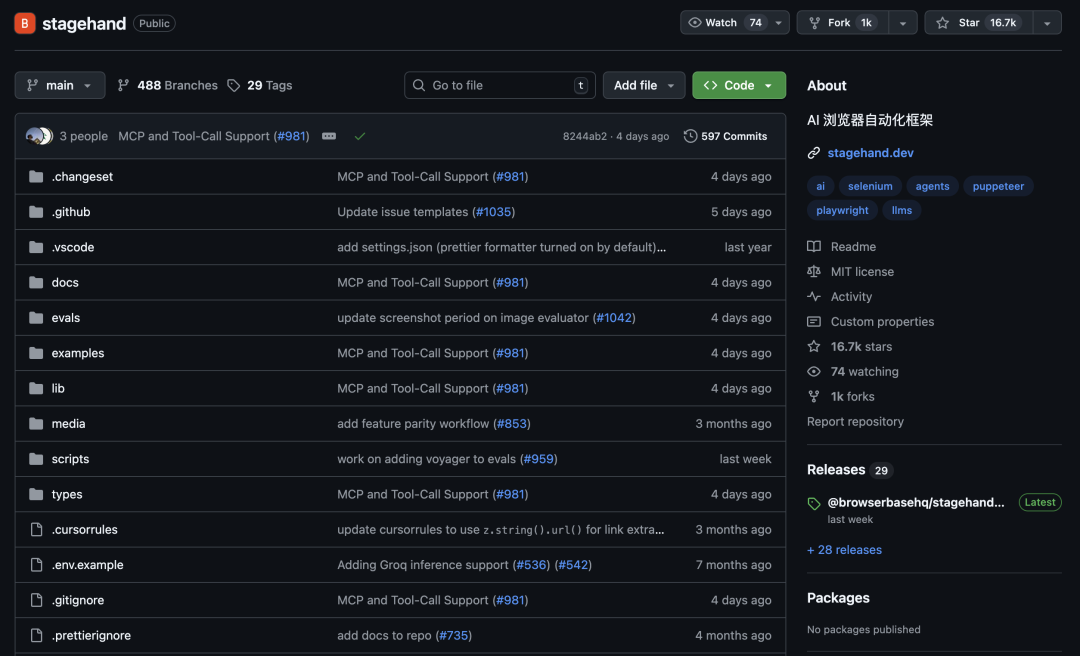This screenshot has width=1080, height=656.
Task: Open pull request #853 link
Action: point(511,424)
